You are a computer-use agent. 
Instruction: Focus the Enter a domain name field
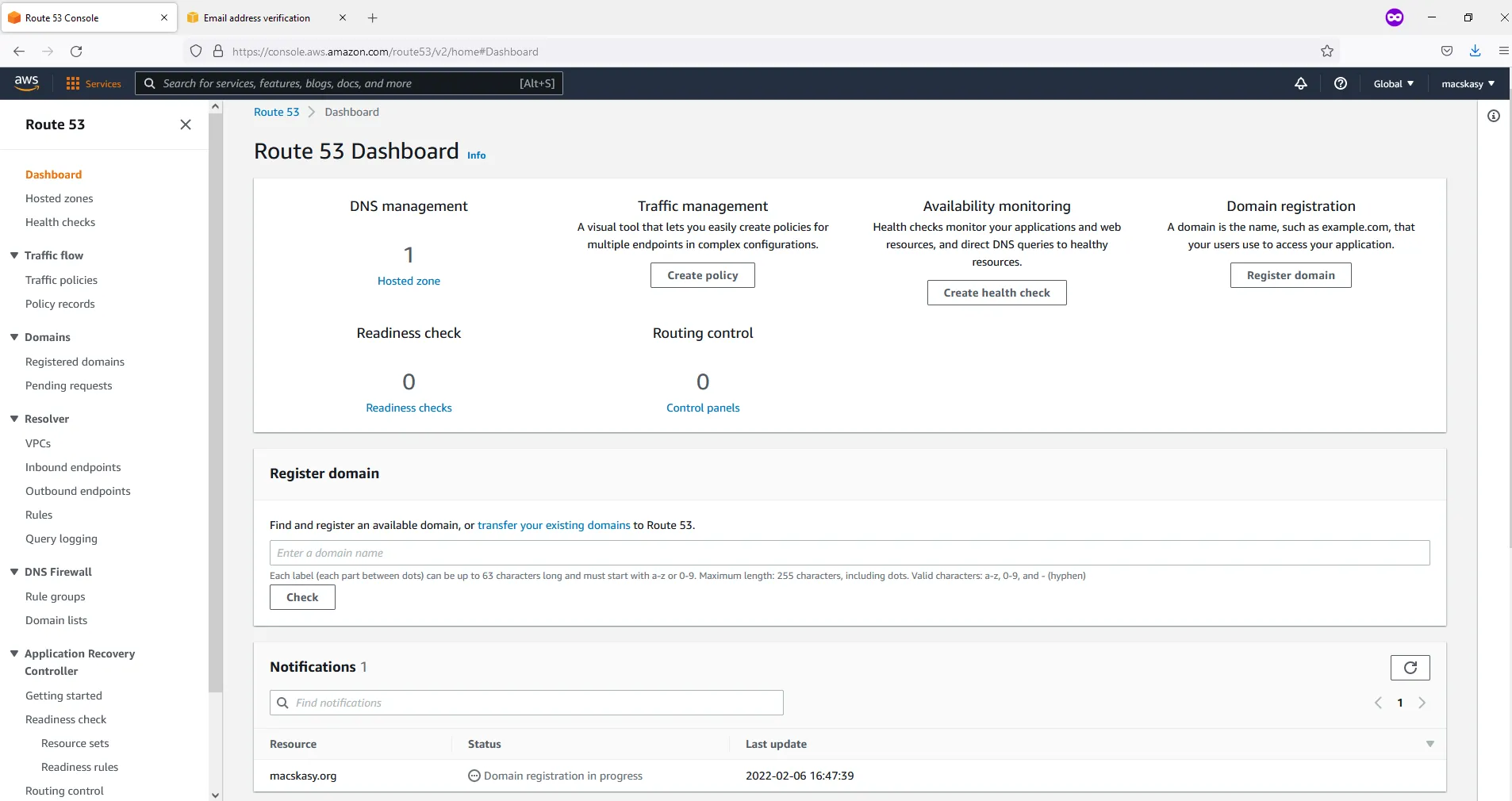point(850,553)
